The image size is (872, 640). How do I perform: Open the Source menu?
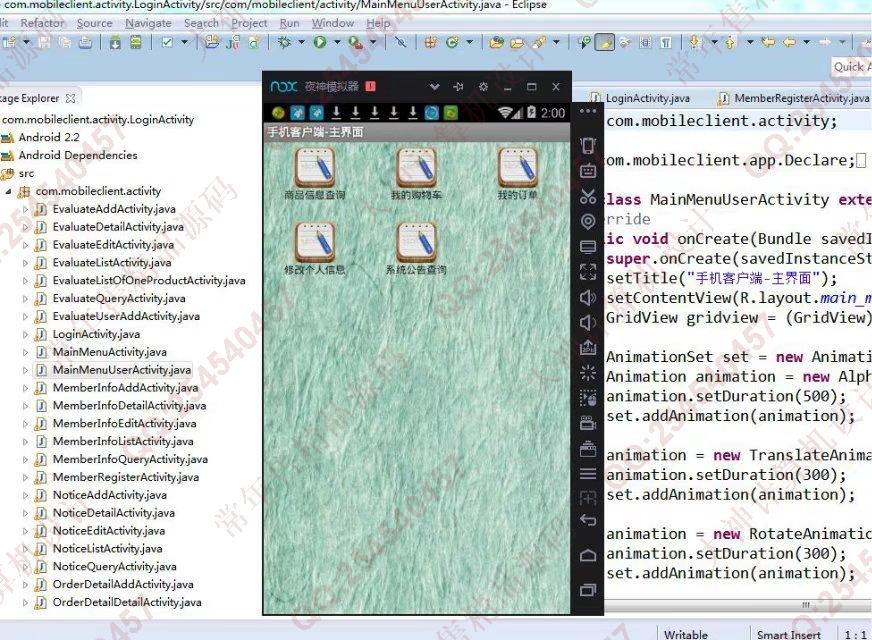95,23
